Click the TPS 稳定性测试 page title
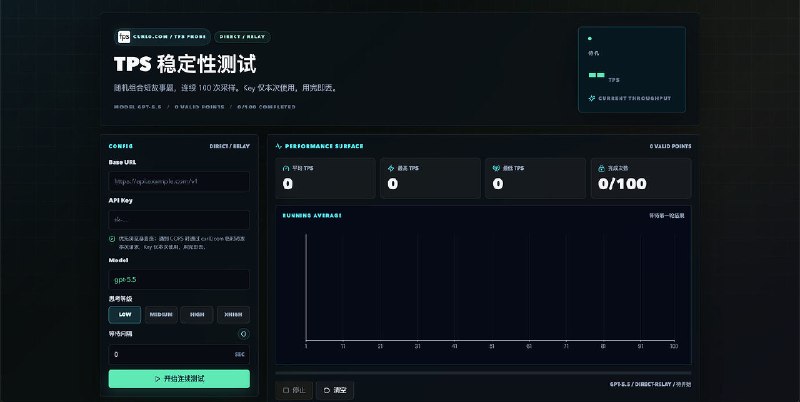 click(x=185, y=64)
